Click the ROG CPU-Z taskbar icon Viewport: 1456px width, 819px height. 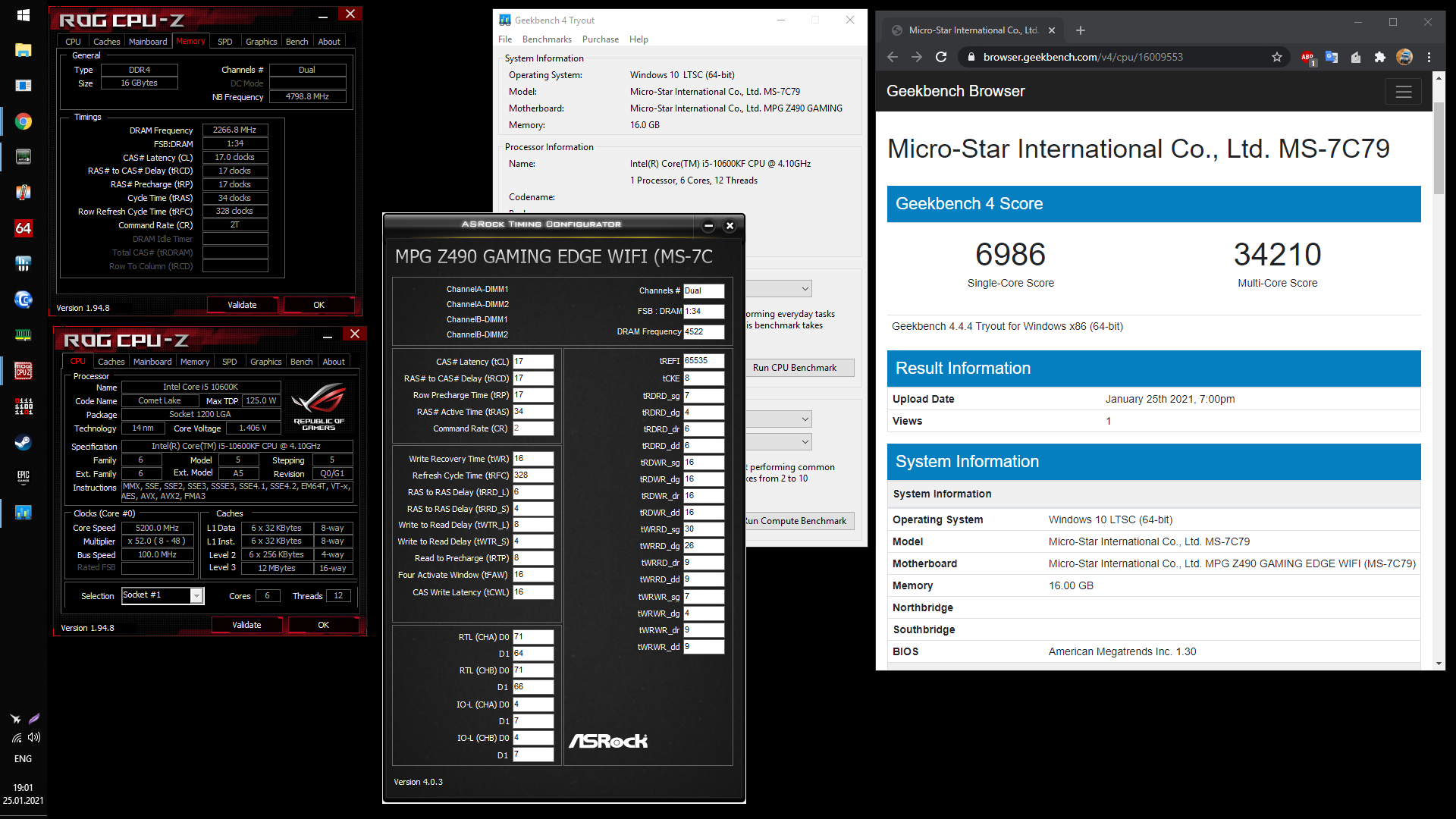tap(24, 371)
